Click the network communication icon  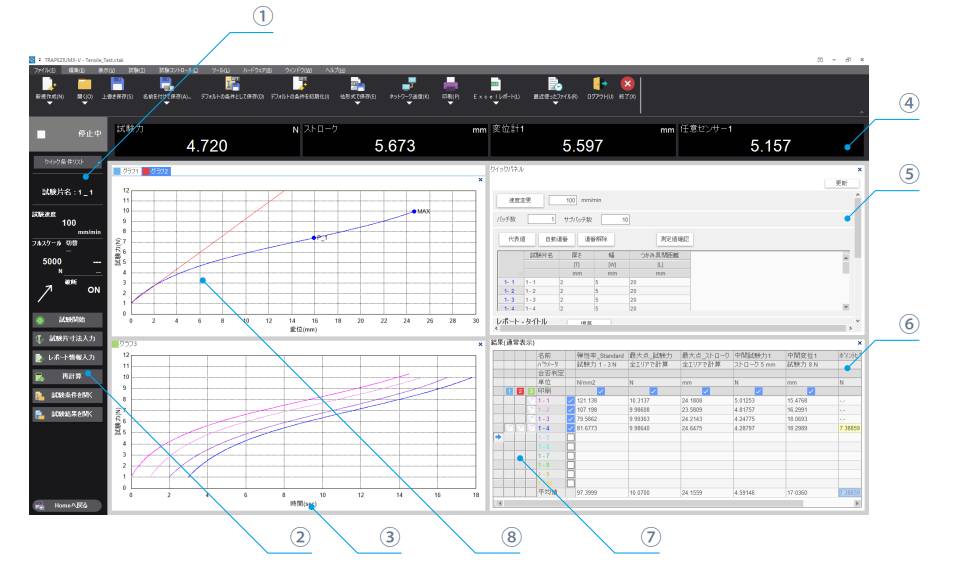tap(408, 84)
